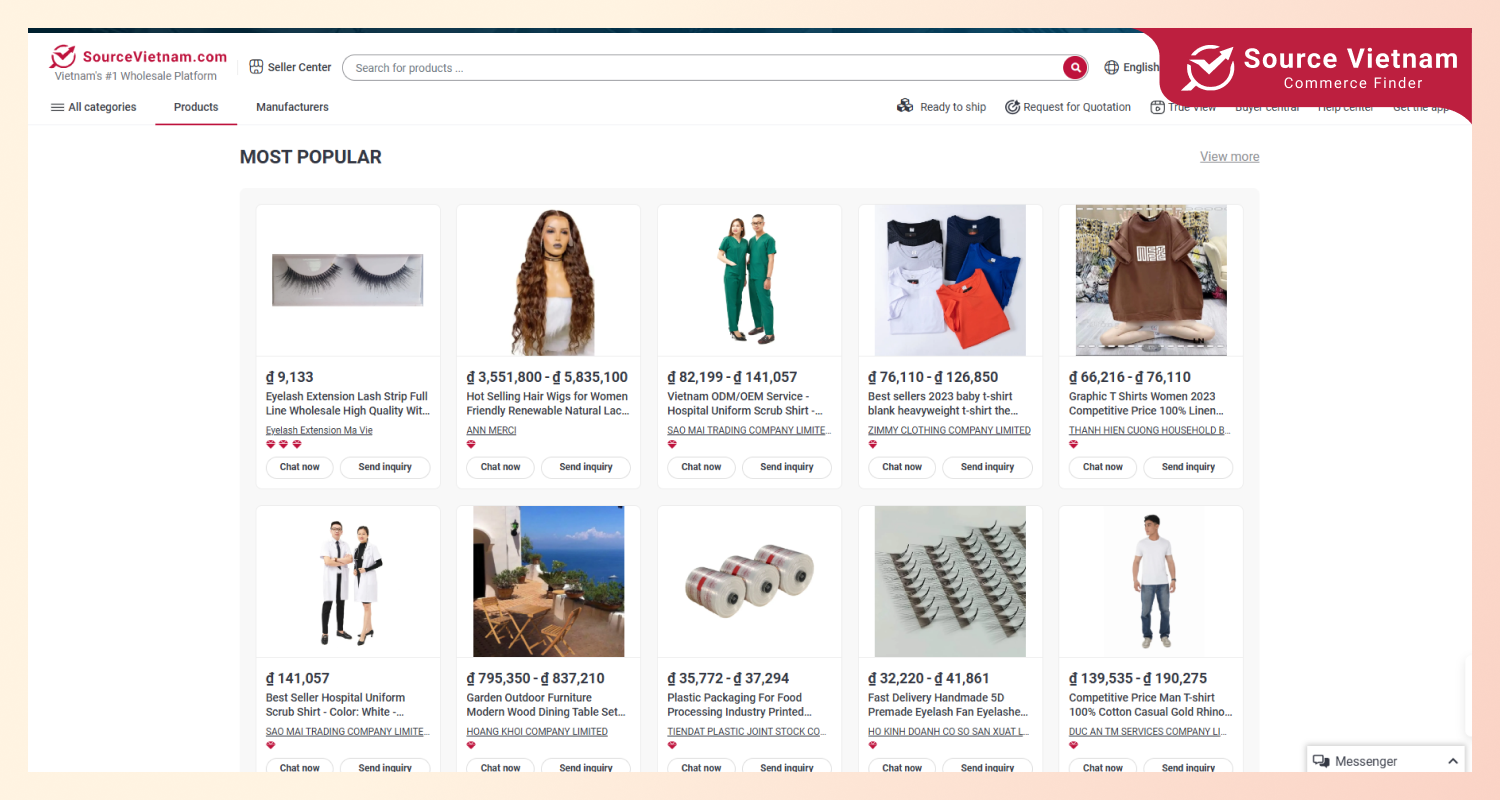Click the Seller Center shop icon

[256, 67]
